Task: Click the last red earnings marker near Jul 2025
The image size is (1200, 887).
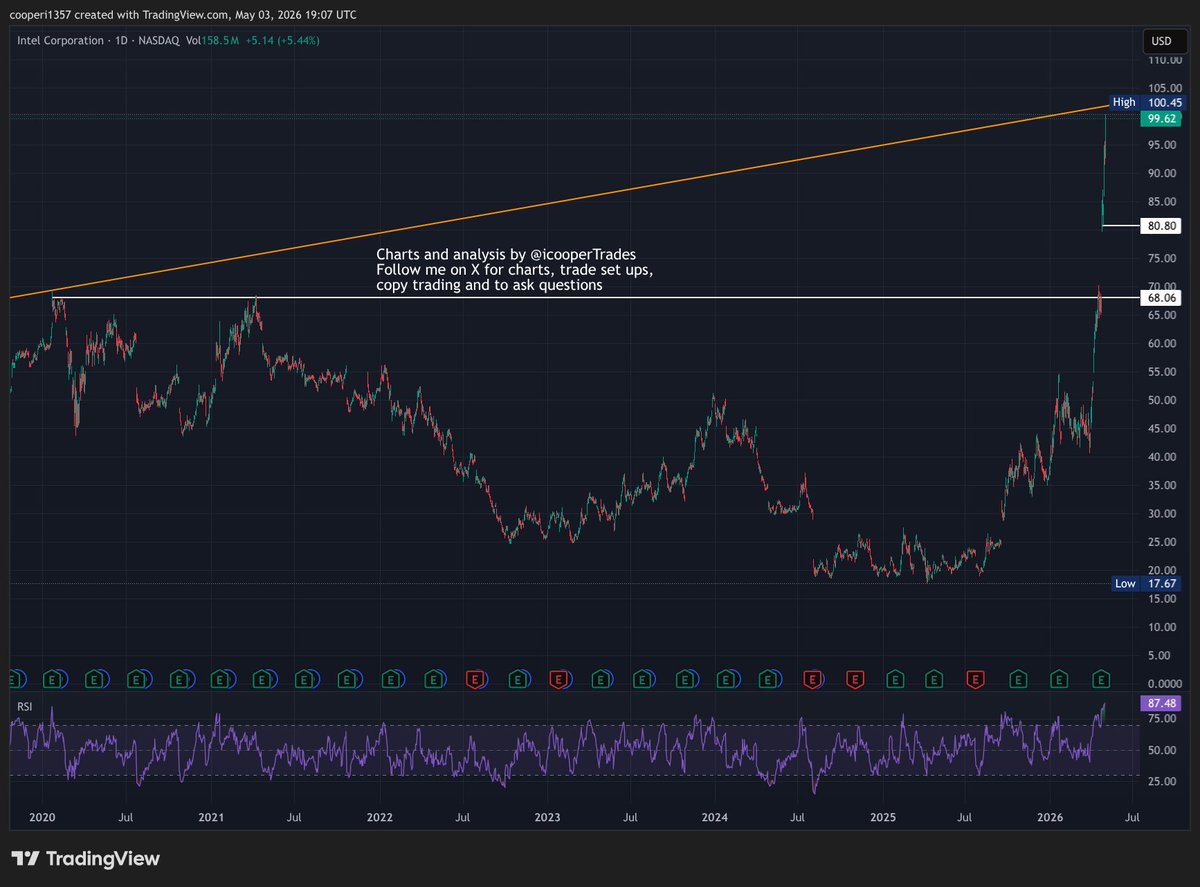Action: [976, 680]
